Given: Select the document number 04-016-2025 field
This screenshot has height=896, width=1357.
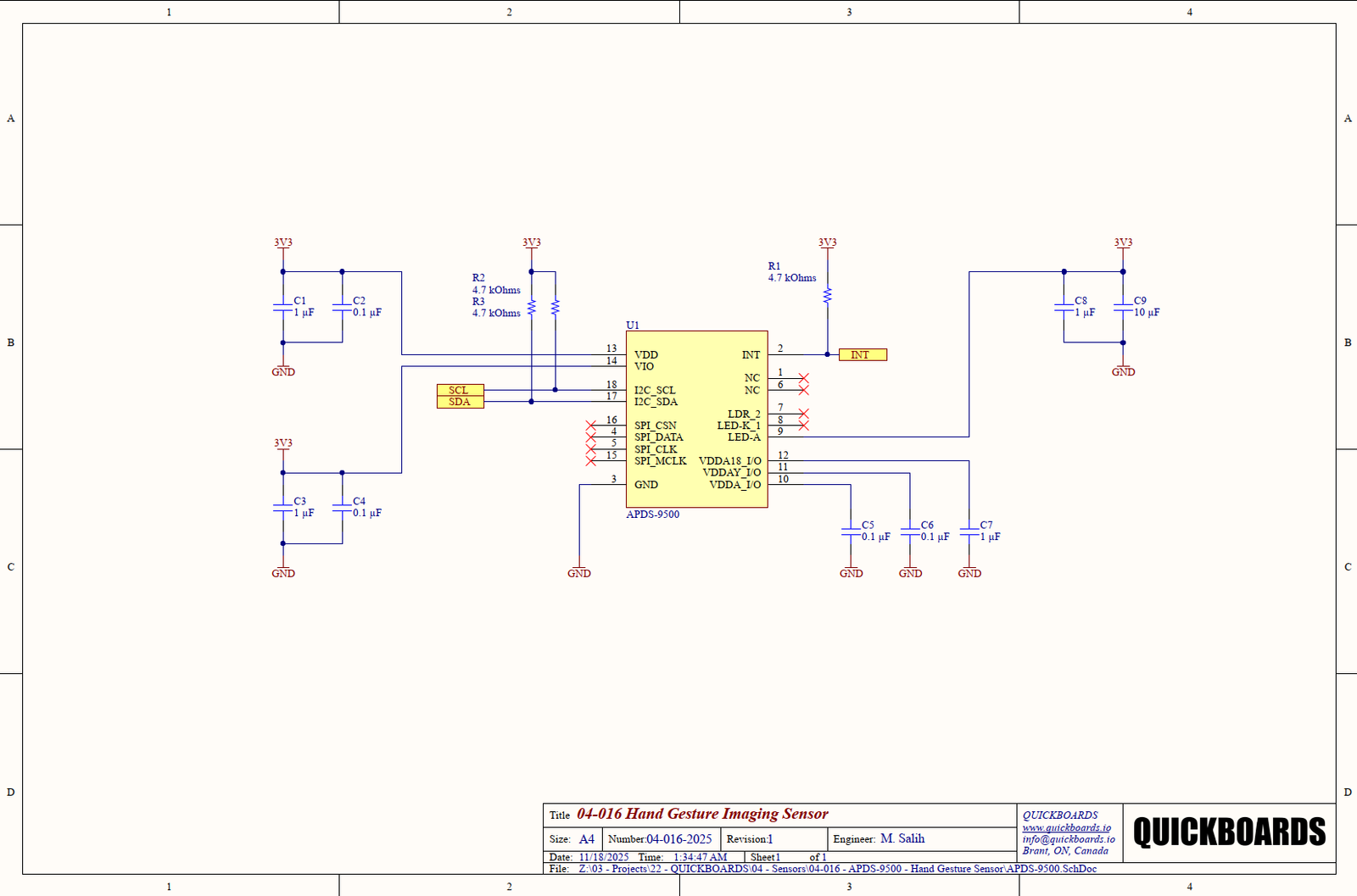Looking at the screenshot, I should [678, 839].
